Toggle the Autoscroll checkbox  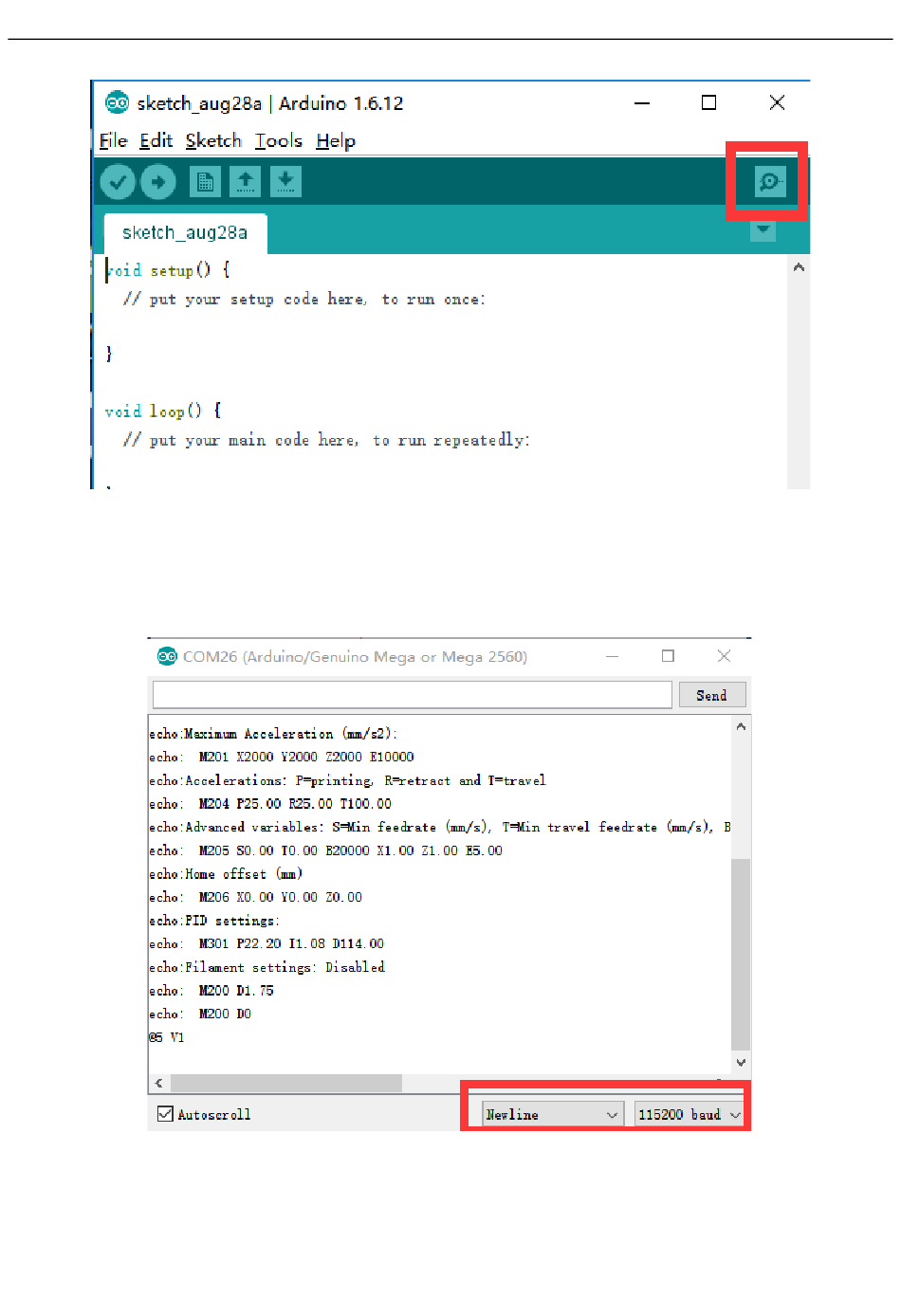coord(165,1114)
